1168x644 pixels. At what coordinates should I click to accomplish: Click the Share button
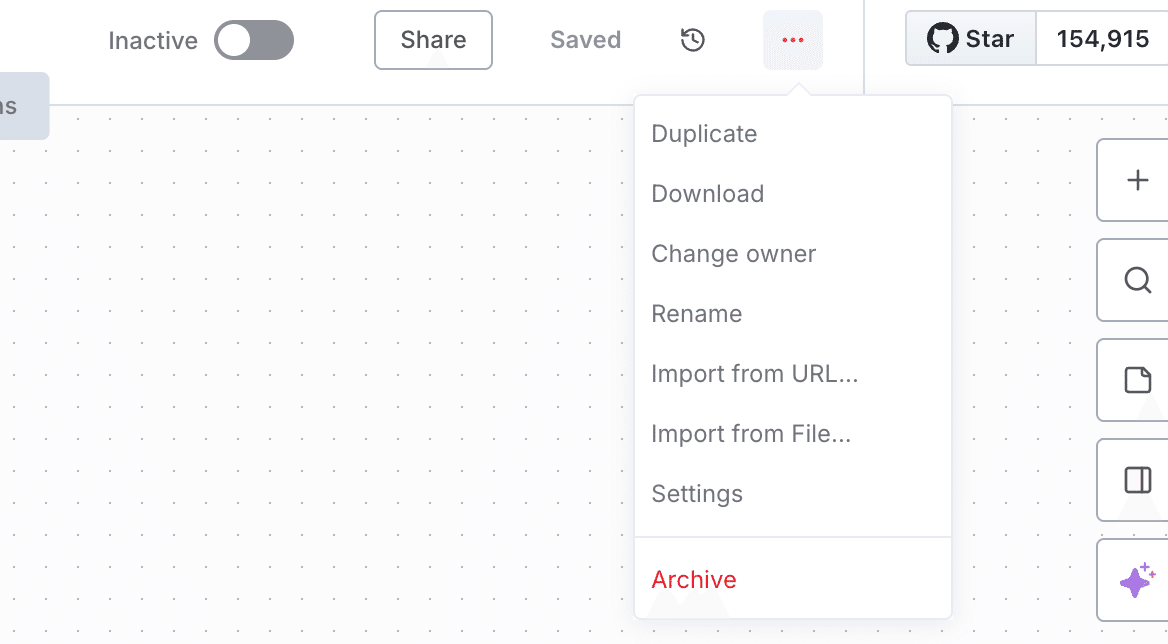tap(433, 40)
